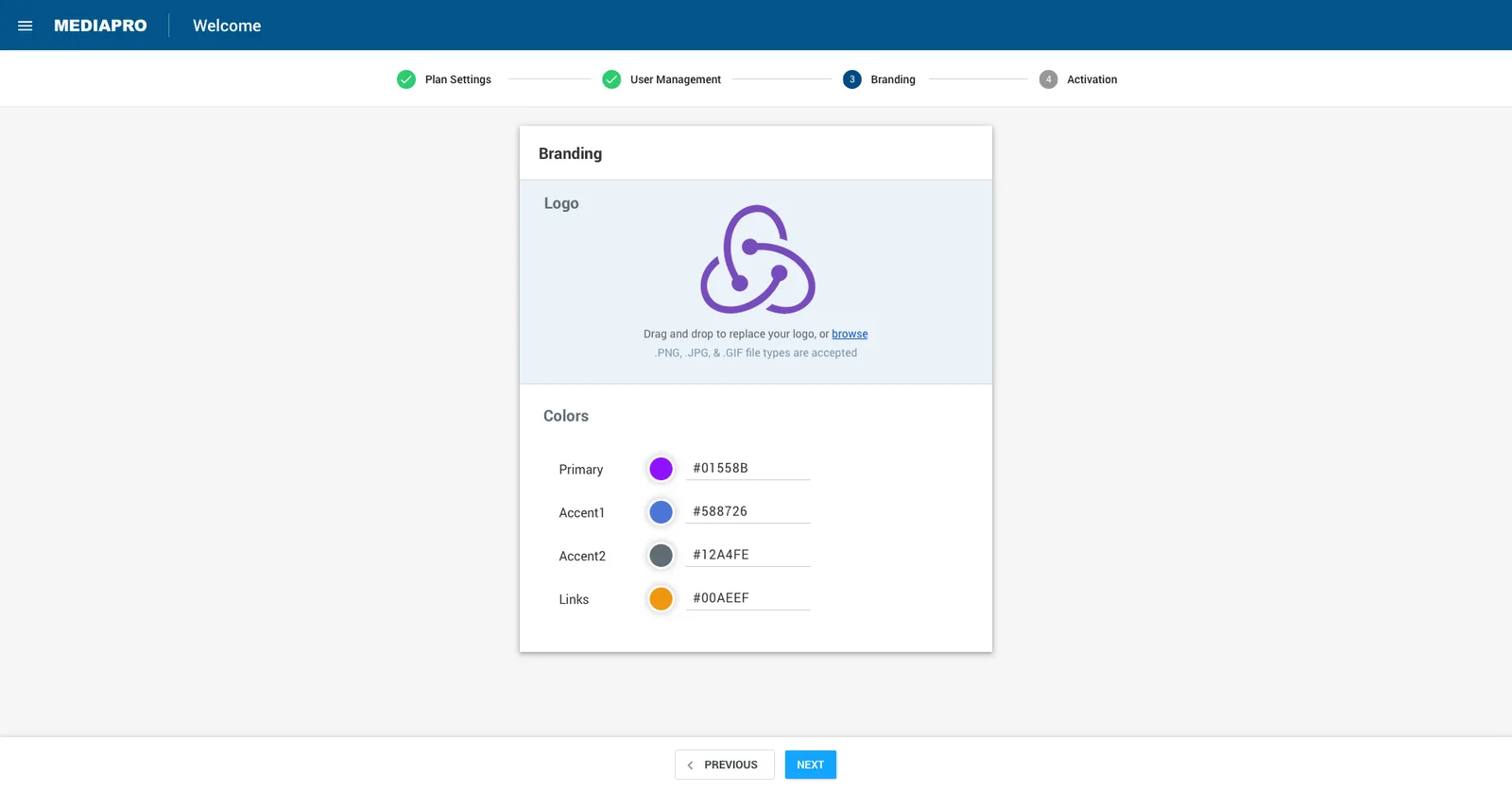Edit the Accent1 hex field #588726
Screen dimensions: 1512x792
coord(747,511)
